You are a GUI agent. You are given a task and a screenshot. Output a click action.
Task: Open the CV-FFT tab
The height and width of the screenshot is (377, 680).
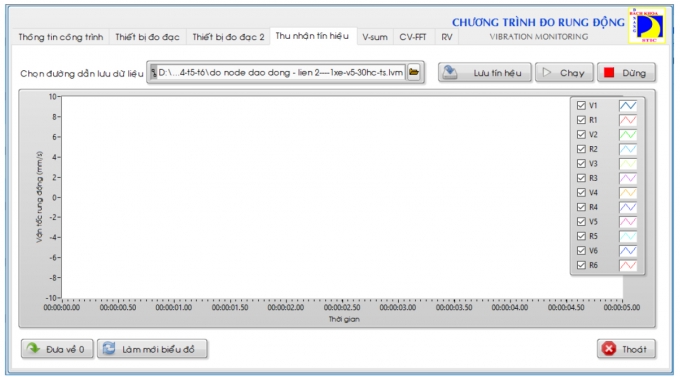coord(412,37)
